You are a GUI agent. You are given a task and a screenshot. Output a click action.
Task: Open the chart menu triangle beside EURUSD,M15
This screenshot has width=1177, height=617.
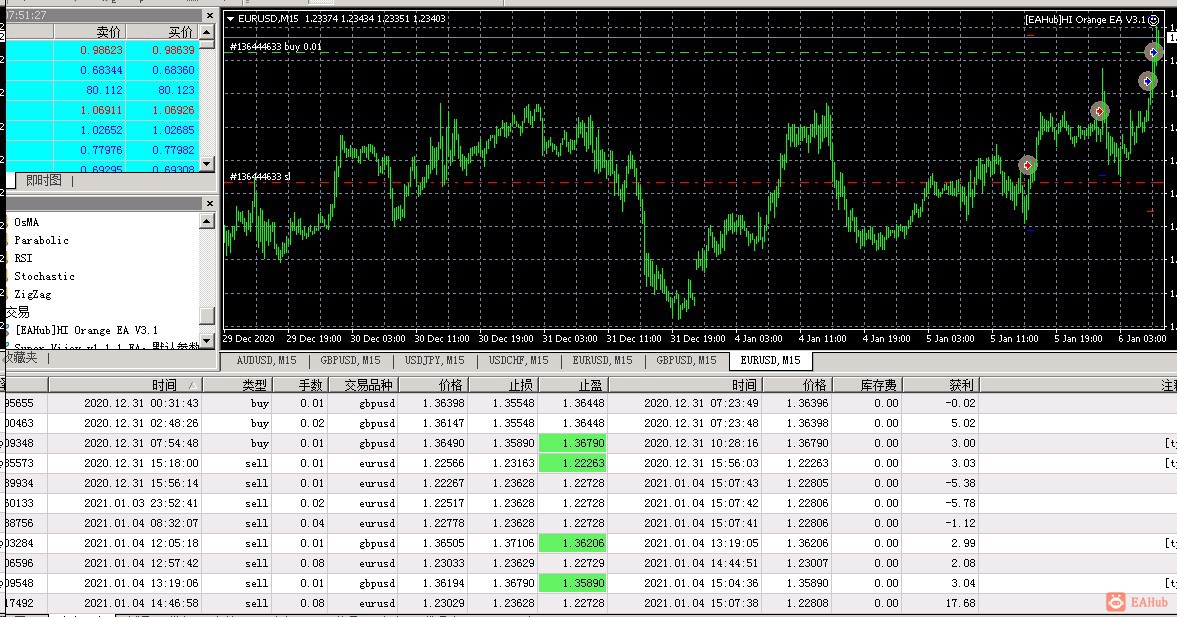(x=231, y=19)
